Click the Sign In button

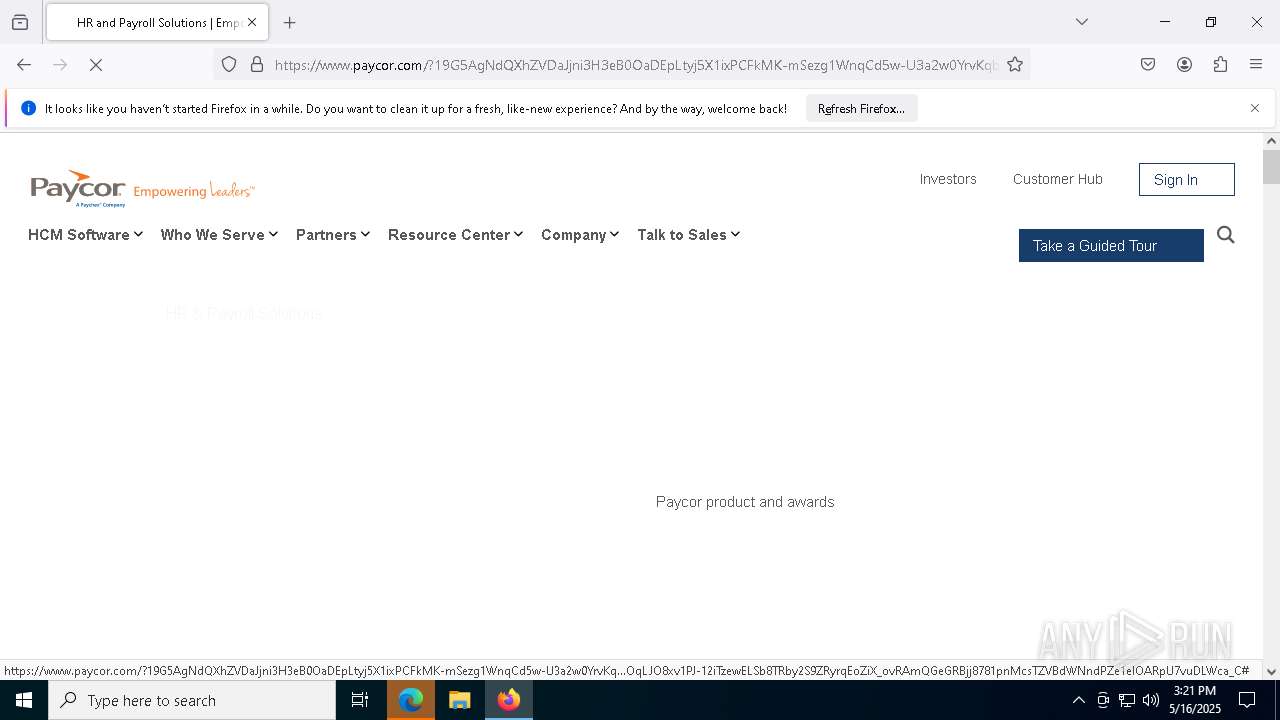pos(1186,180)
